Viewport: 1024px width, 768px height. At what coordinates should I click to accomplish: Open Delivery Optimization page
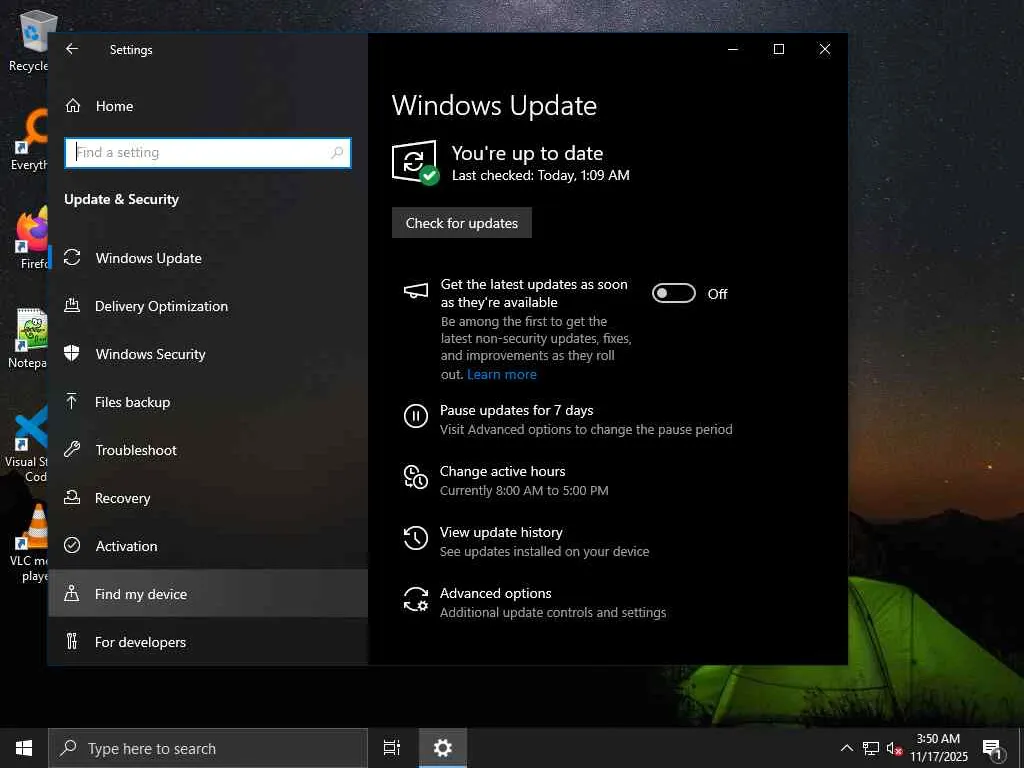coord(208,306)
